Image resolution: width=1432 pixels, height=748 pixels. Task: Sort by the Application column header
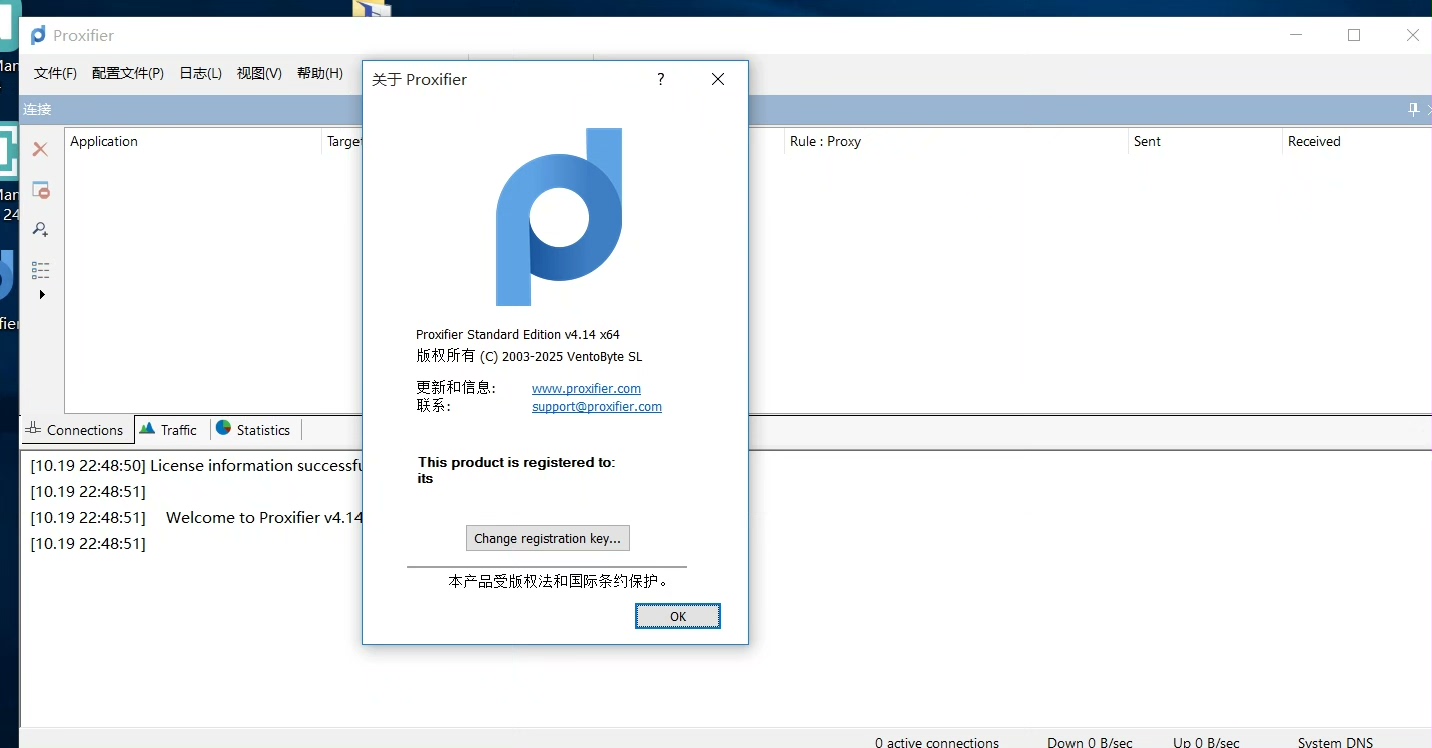[193, 141]
